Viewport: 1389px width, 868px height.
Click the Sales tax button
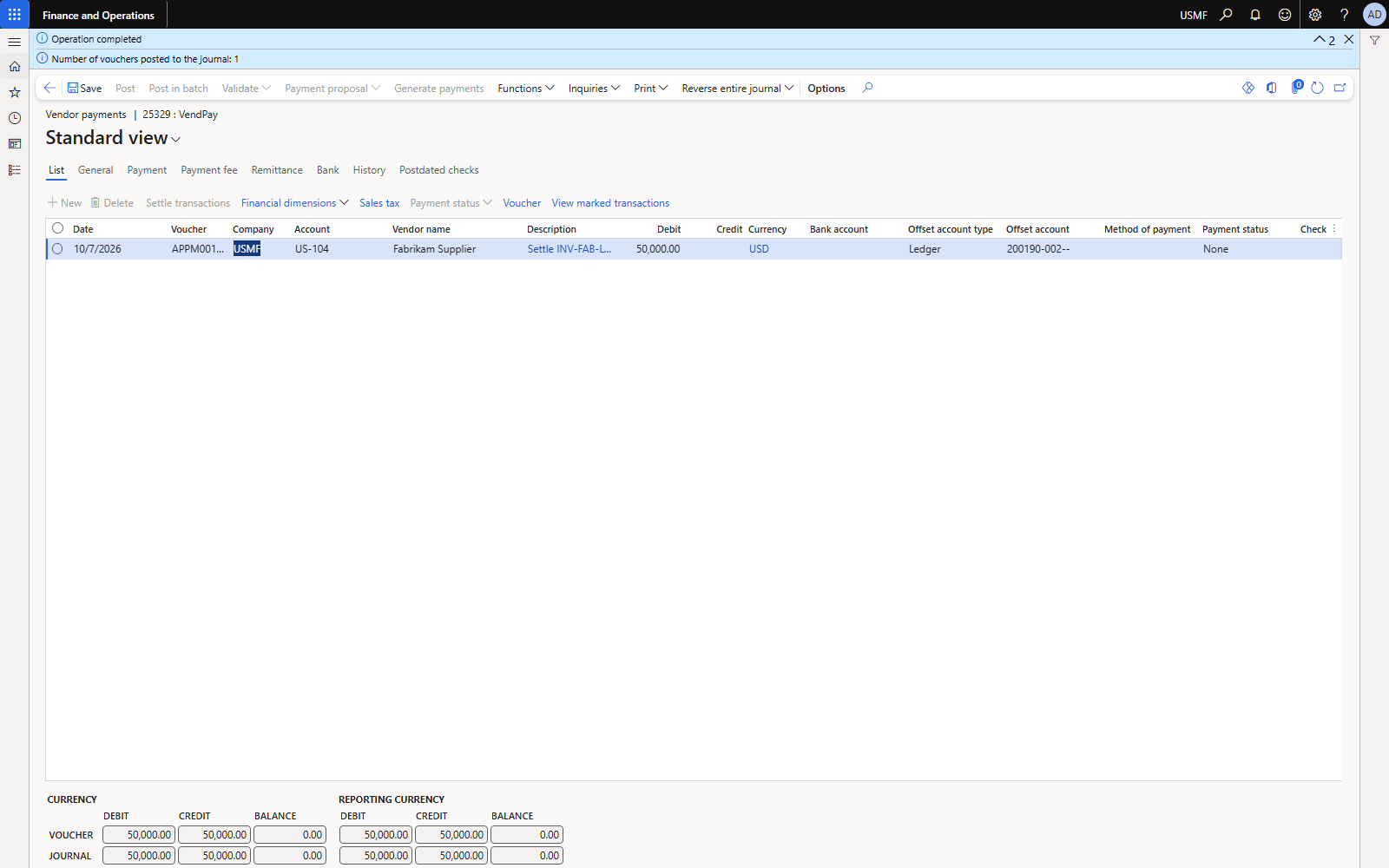379,203
